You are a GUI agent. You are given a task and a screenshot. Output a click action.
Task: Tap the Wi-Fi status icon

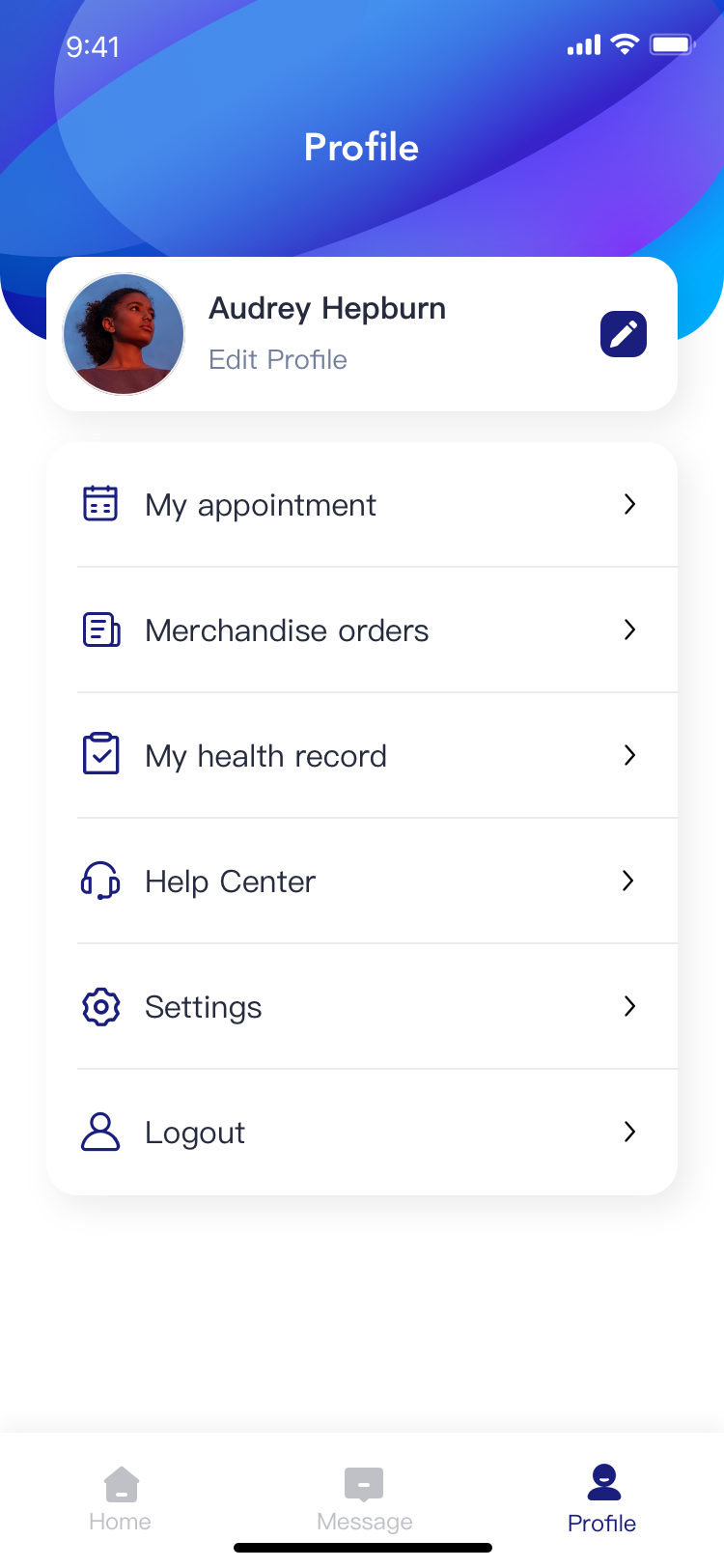click(626, 44)
